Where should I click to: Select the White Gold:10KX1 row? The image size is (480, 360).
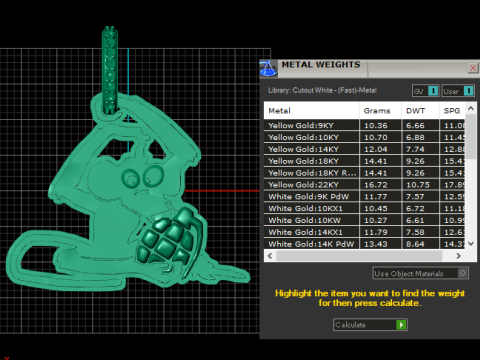point(365,208)
